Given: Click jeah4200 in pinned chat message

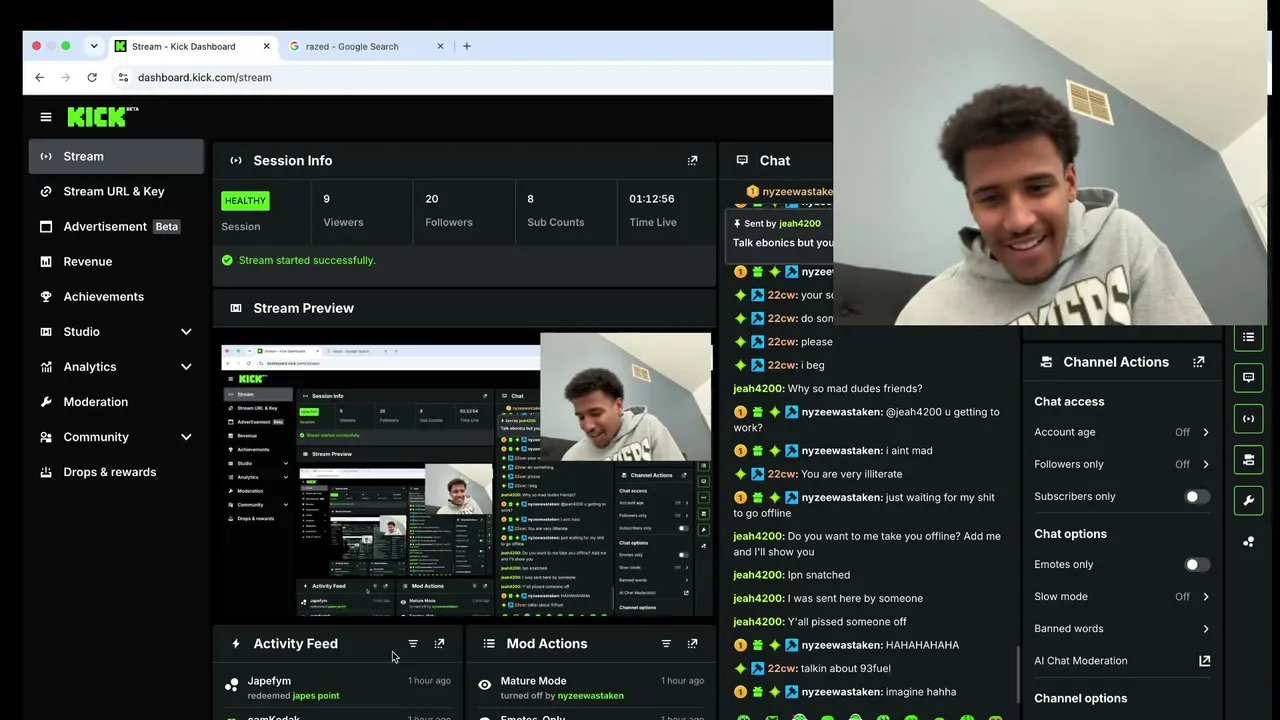Looking at the screenshot, I should coord(798,224).
